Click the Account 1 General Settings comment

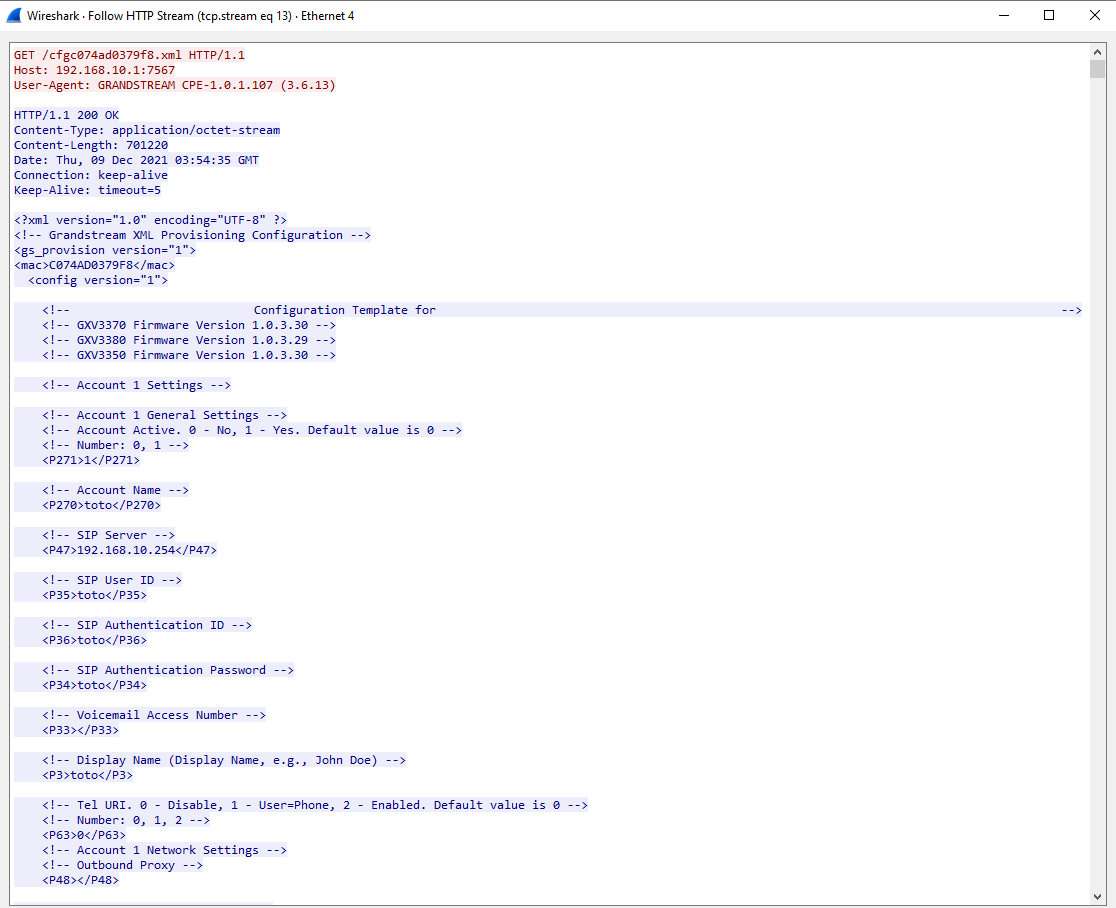[164, 414]
